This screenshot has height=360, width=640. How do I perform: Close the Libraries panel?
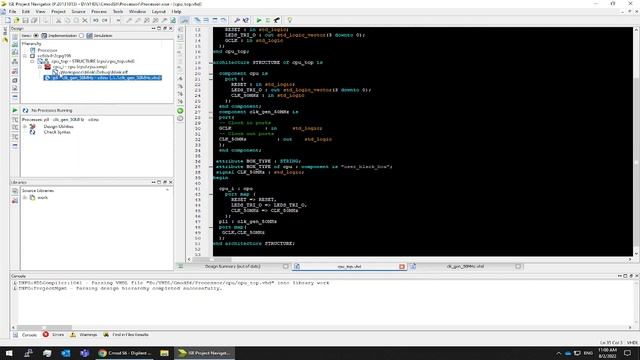coord(171,182)
